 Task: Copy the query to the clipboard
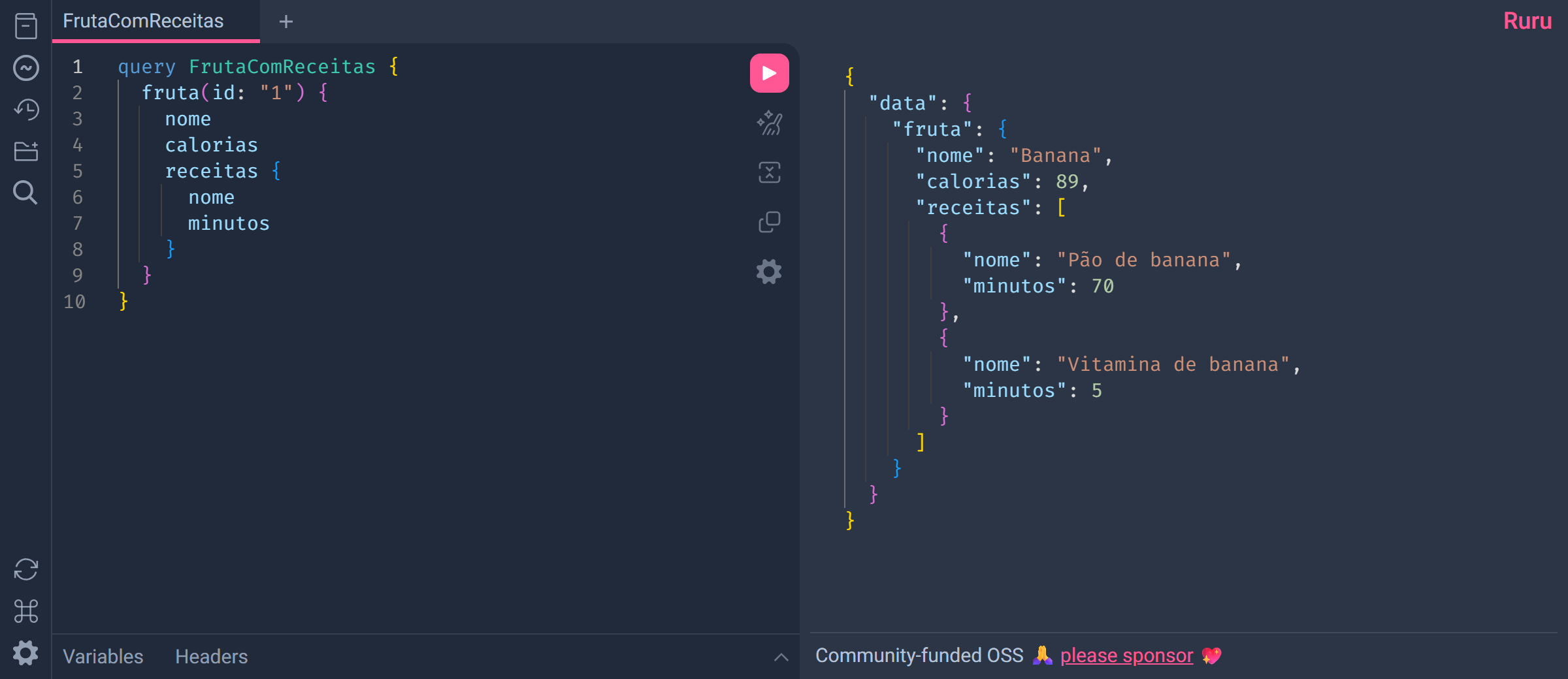pos(769,222)
